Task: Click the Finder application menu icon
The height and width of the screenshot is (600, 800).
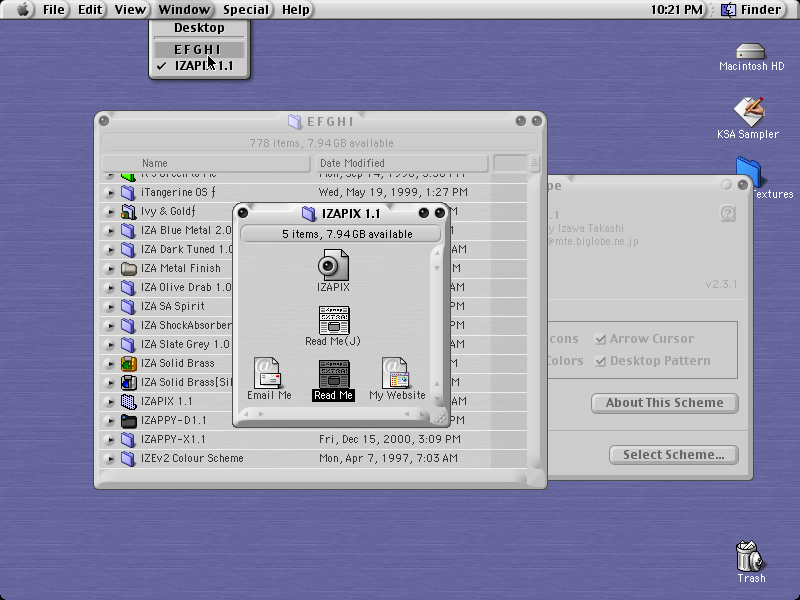Action: click(728, 10)
